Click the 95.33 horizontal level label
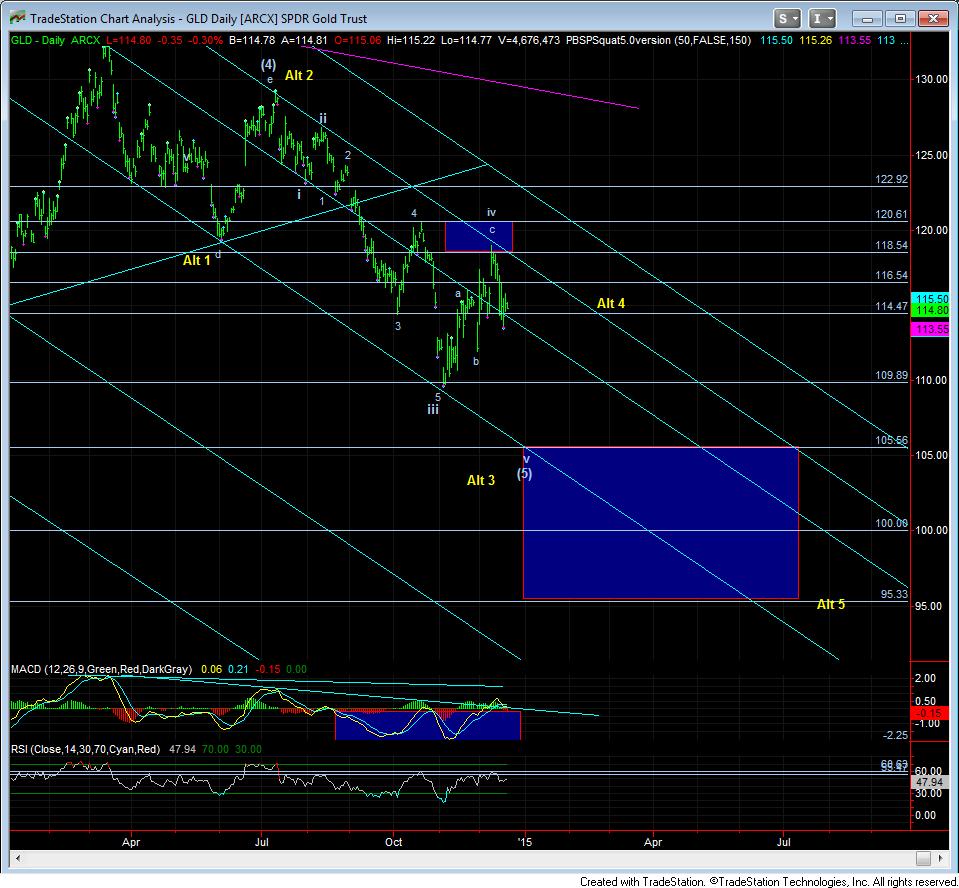959x888 pixels. pyautogui.click(x=894, y=594)
